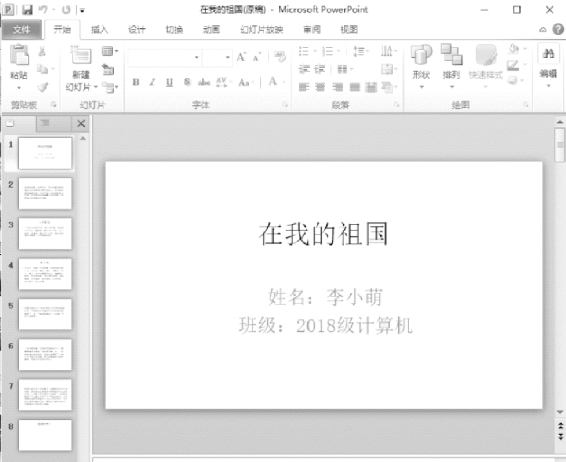Toggle Bold formatting button

tap(136, 82)
